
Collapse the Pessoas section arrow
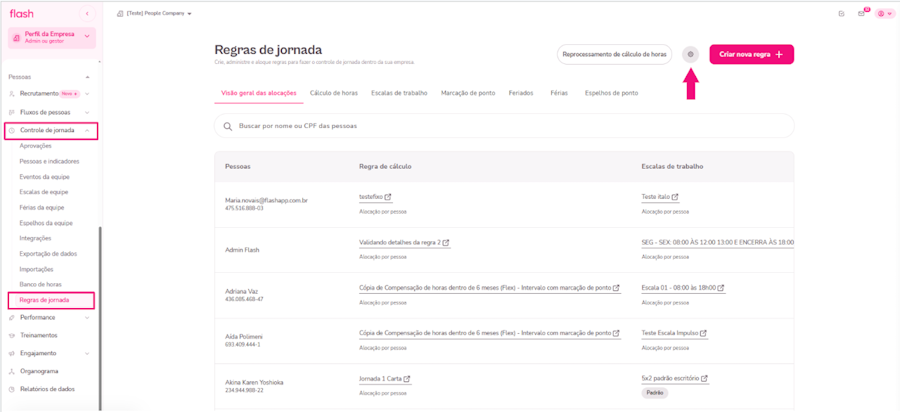click(87, 76)
